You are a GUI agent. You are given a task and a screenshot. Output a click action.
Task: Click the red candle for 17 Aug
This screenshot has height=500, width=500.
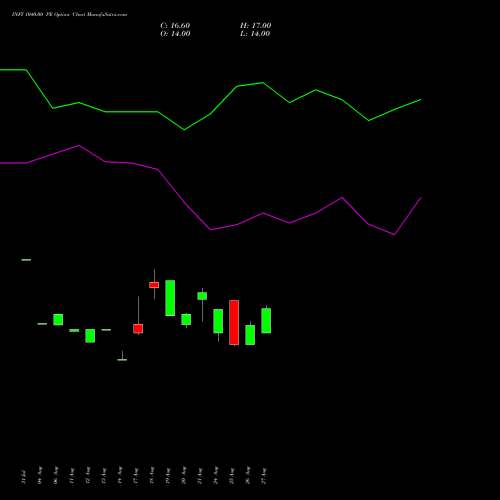coord(138,329)
